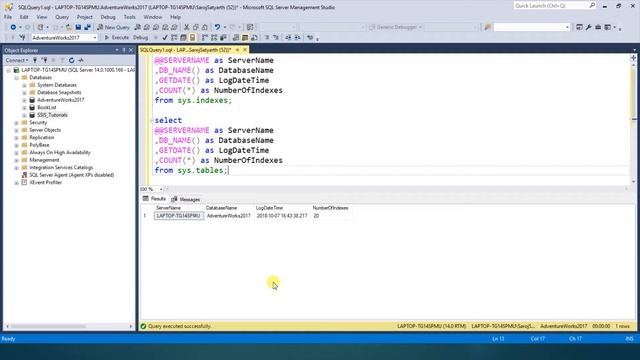Click the navigate backward circle icon
This screenshot has height=360, width=640.
click(13, 27)
